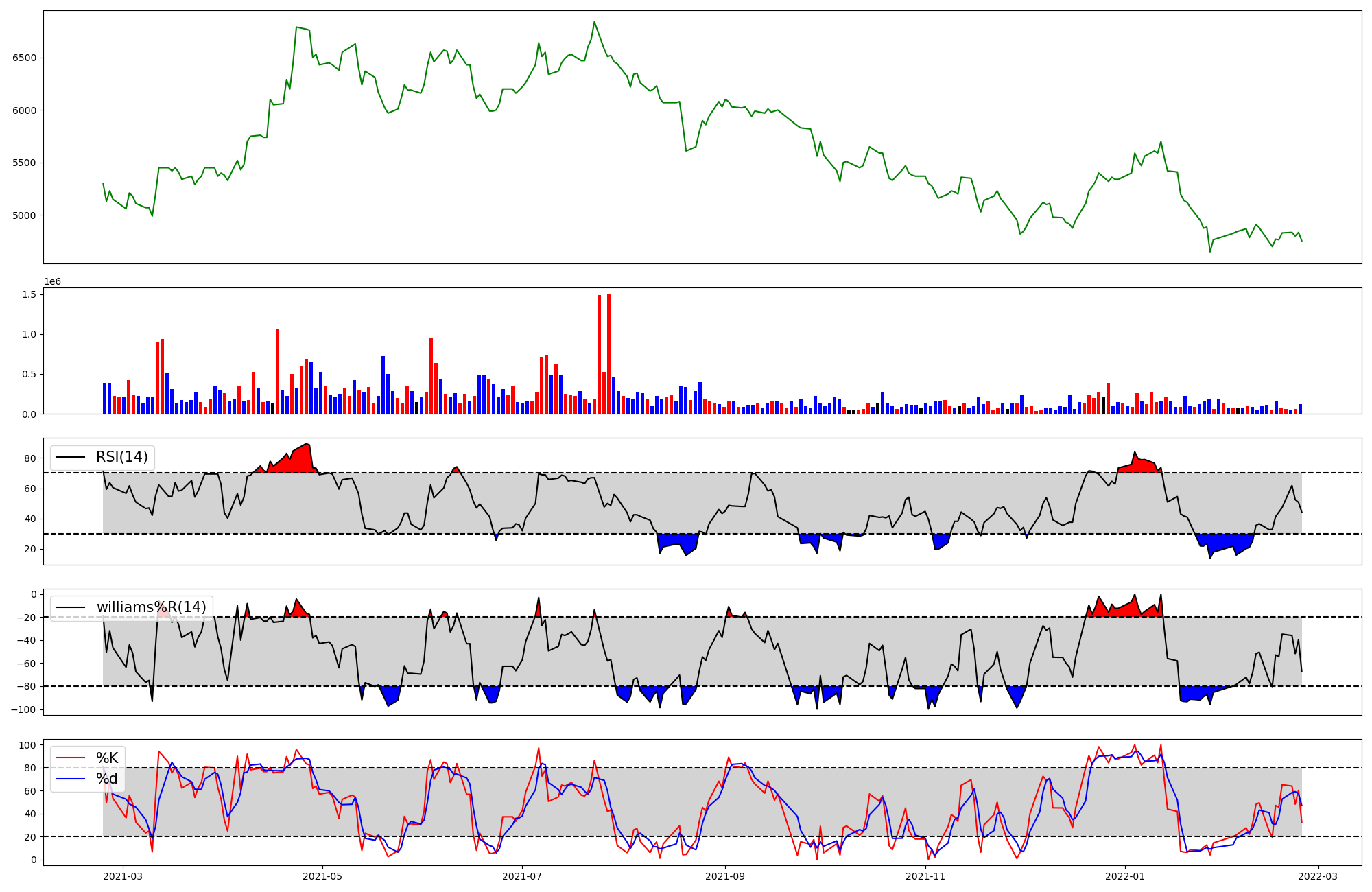Select the 2021-07 x-axis date label
The width and height of the screenshot is (1372, 892).
[523, 876]
